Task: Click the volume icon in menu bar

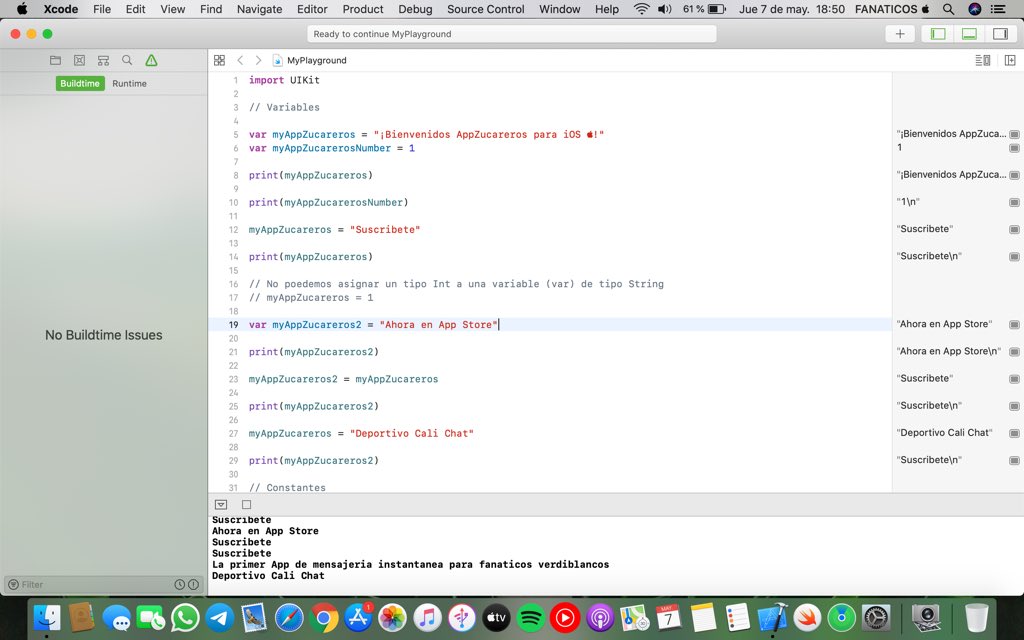Action: tap(665, 9)
